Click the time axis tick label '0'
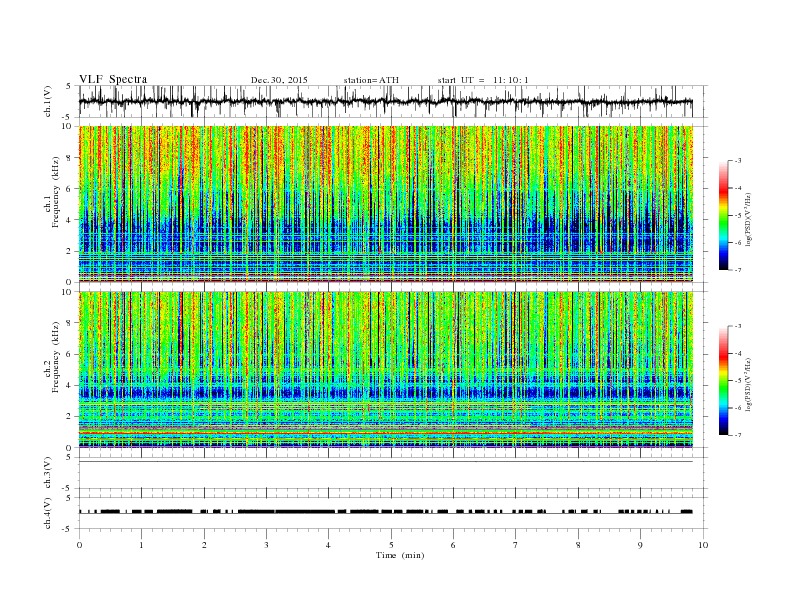This screenshot has height=612, width=792. click(79, 545)
